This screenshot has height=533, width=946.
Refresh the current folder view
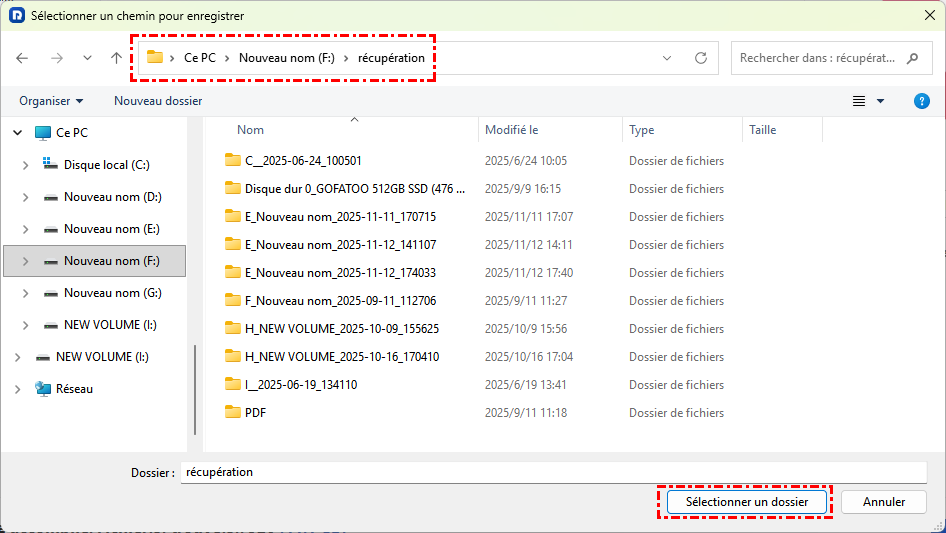pos(701,58)
